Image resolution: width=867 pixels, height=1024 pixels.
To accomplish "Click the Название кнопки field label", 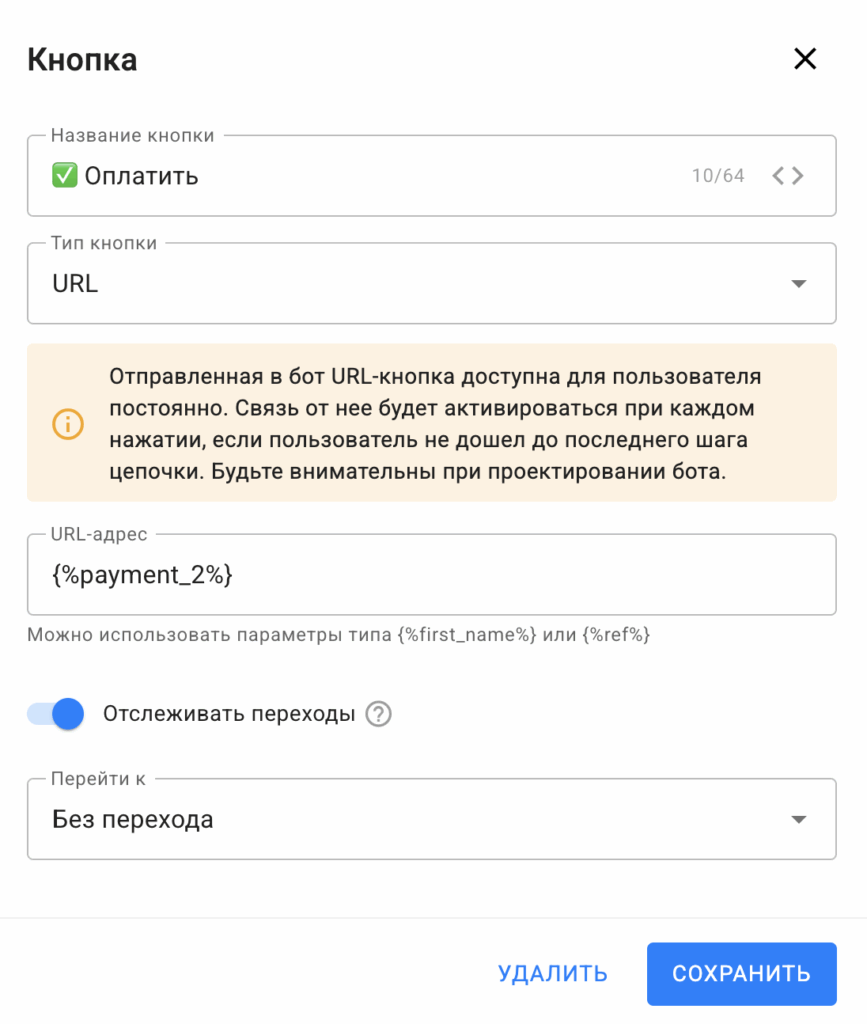I will coord(132,135).
